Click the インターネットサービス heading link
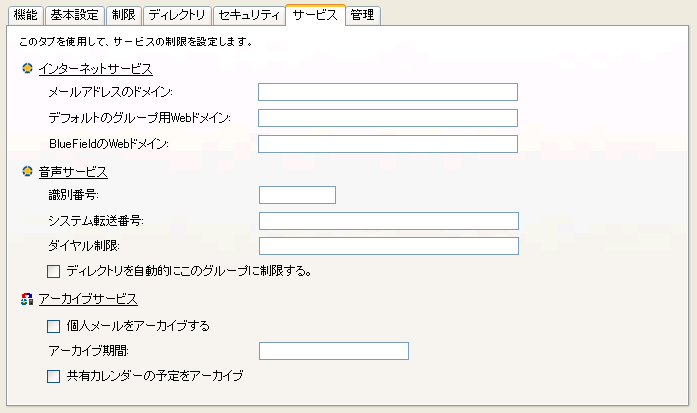 [95, 69]
